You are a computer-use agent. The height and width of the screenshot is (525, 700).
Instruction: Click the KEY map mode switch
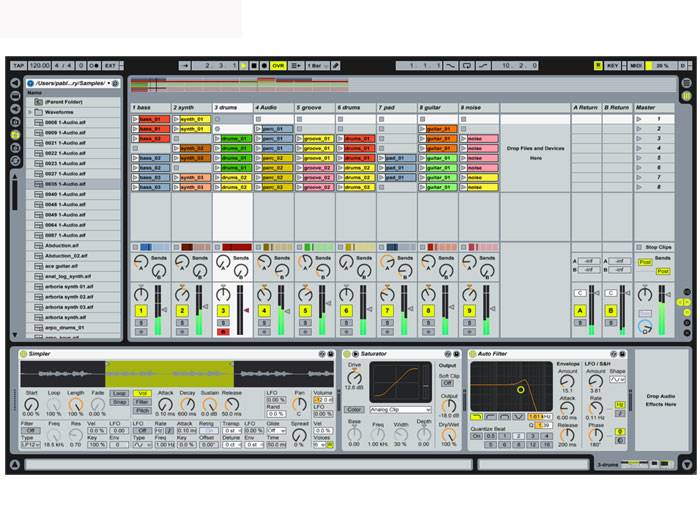[x=612, y=65]
